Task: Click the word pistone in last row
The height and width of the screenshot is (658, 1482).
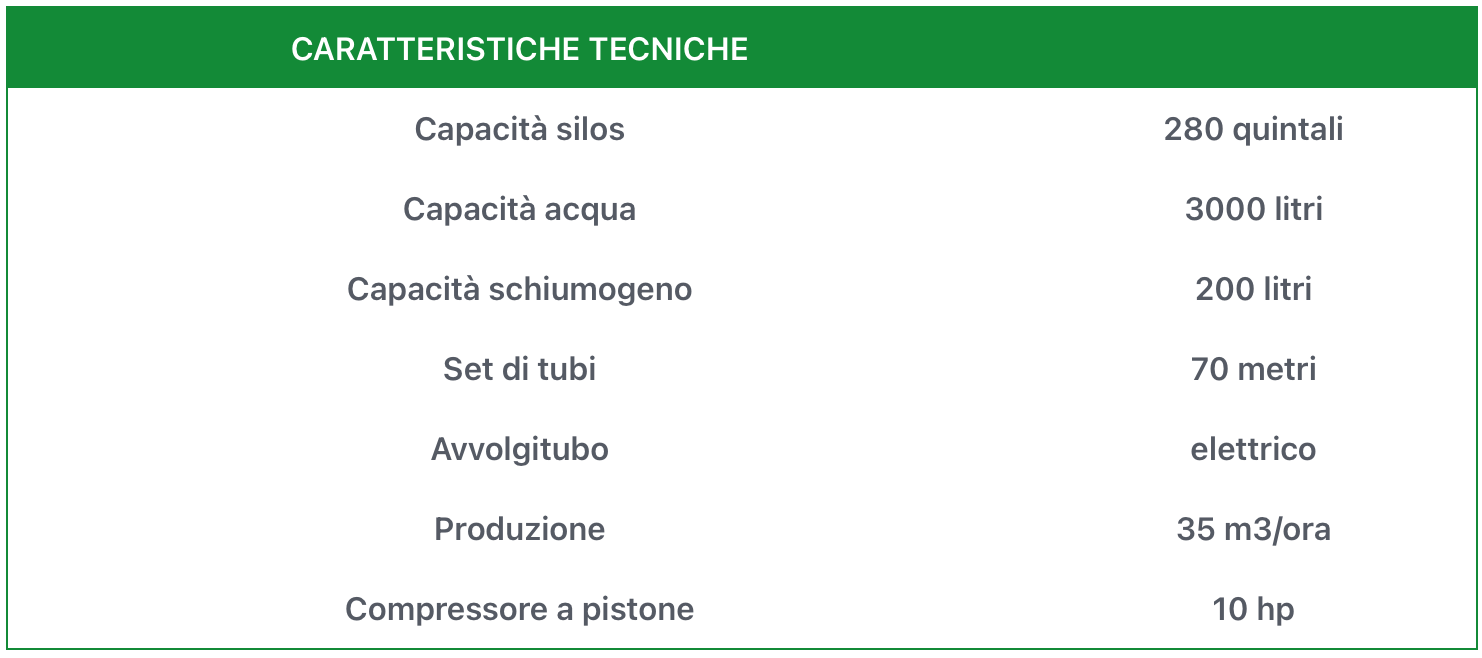Action: [x=638, y=609]
